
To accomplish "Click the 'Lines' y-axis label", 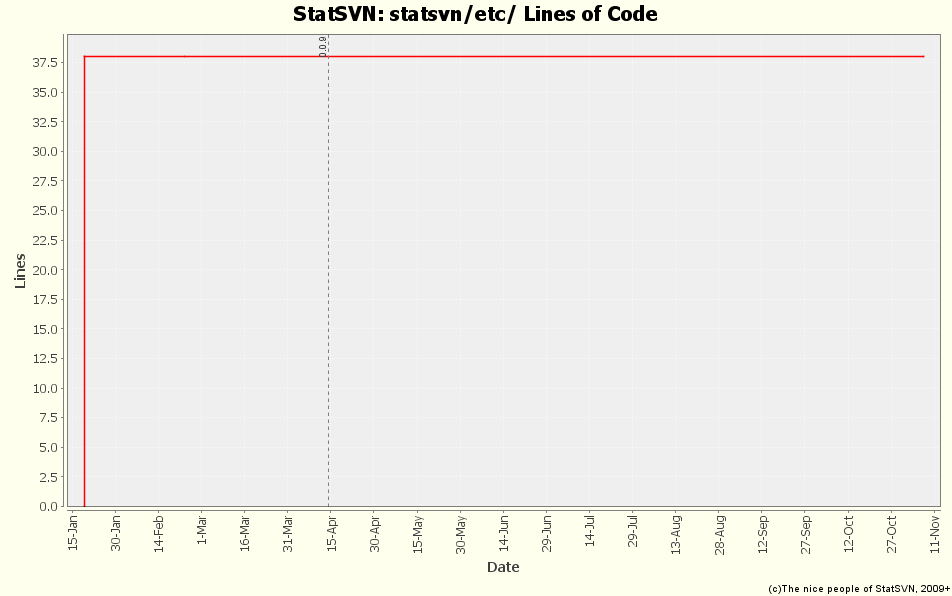I will [20, 271].
